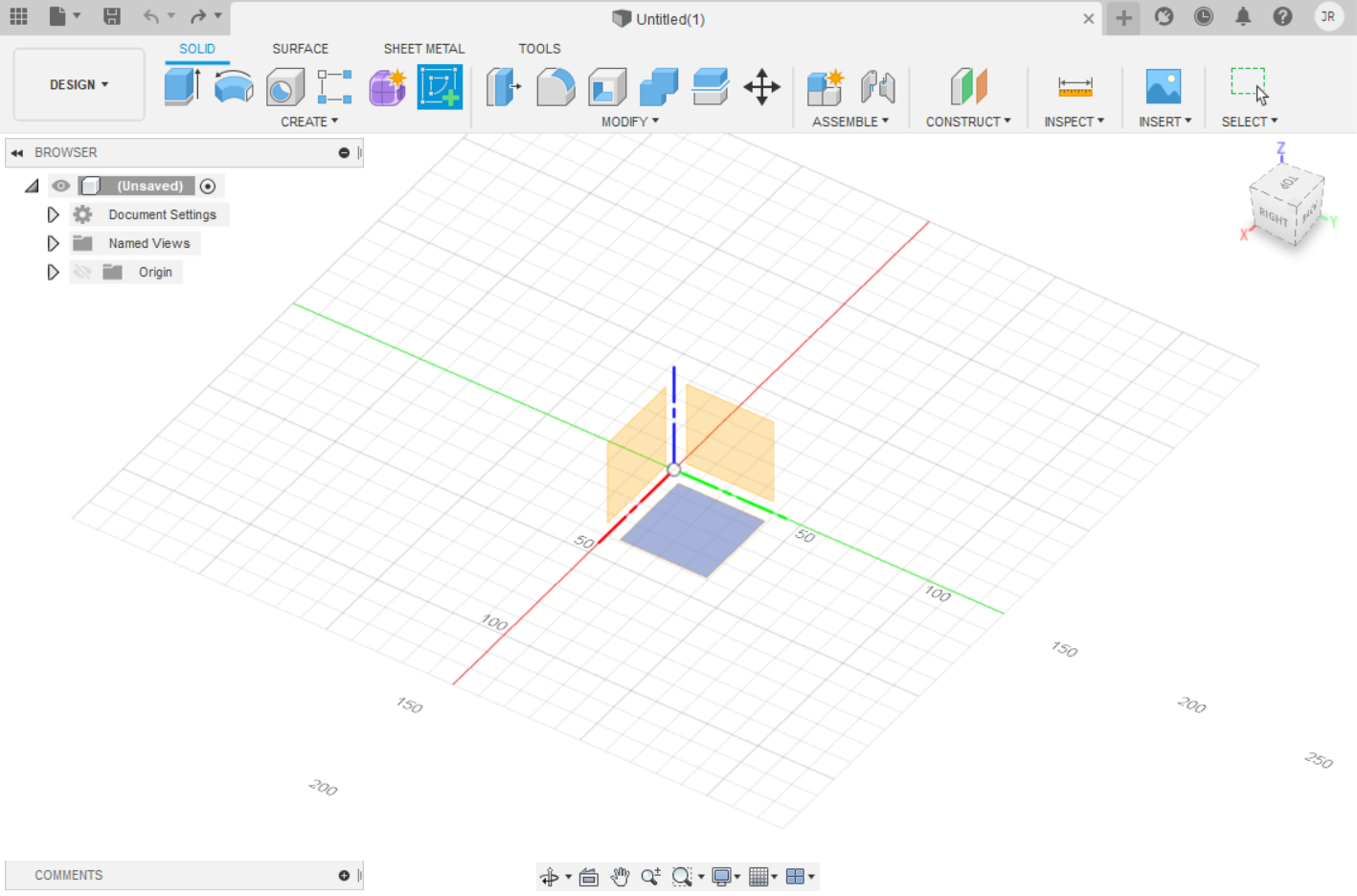Image resolution: width=1357 pixels, height=896 pixels.
Task: Select the Offset Face tool
Action: pos(711,87)
